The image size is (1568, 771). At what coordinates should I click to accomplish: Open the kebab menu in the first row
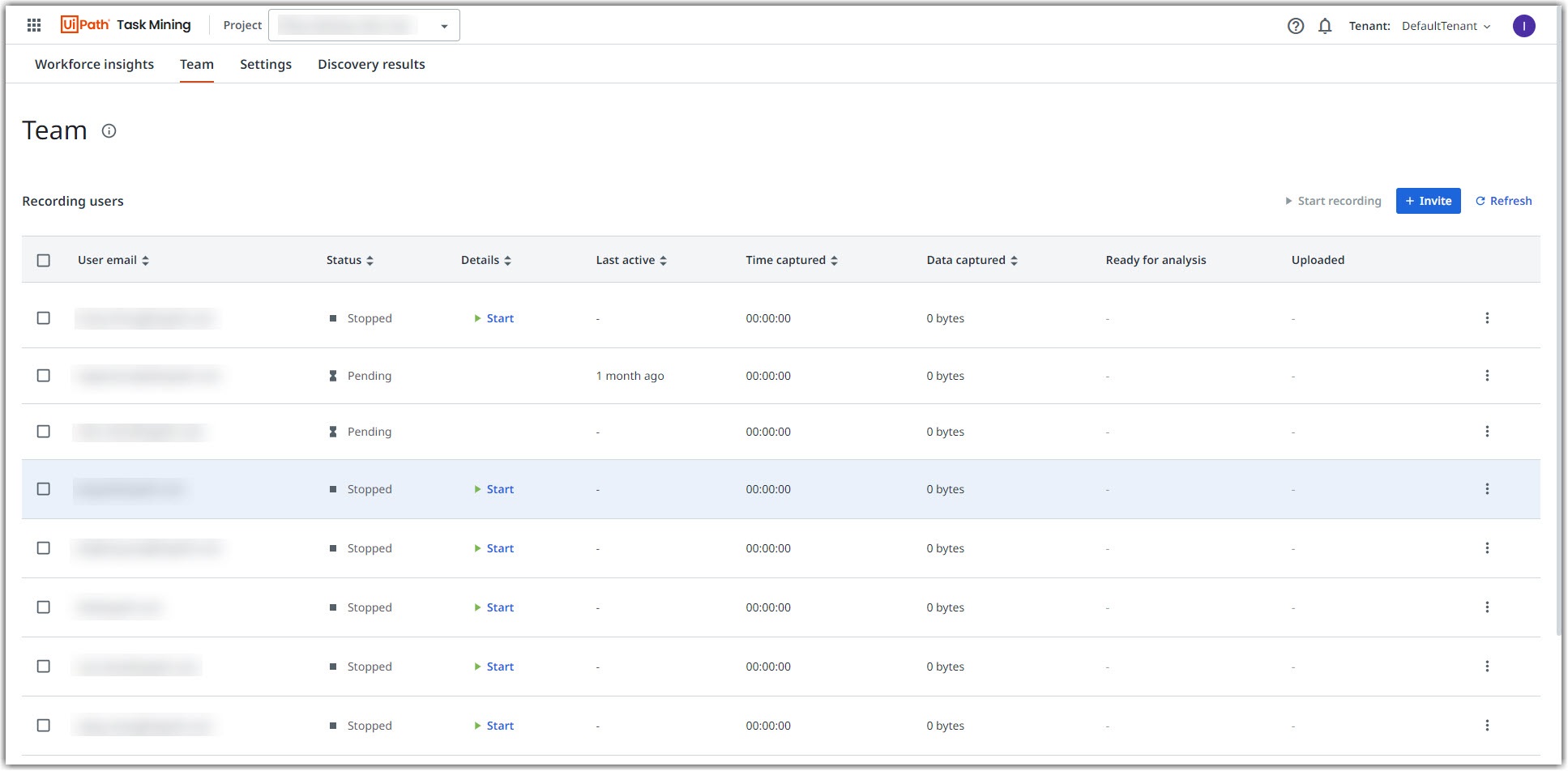click(1487, 318)
